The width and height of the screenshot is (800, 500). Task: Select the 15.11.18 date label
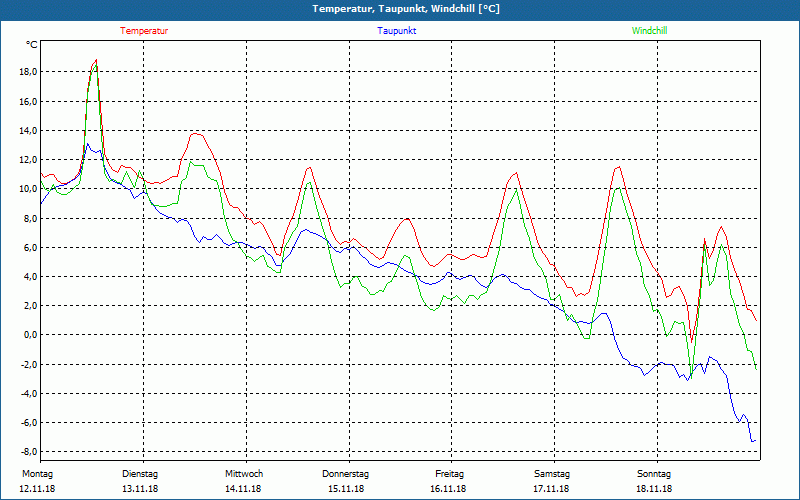click(346, 489)
